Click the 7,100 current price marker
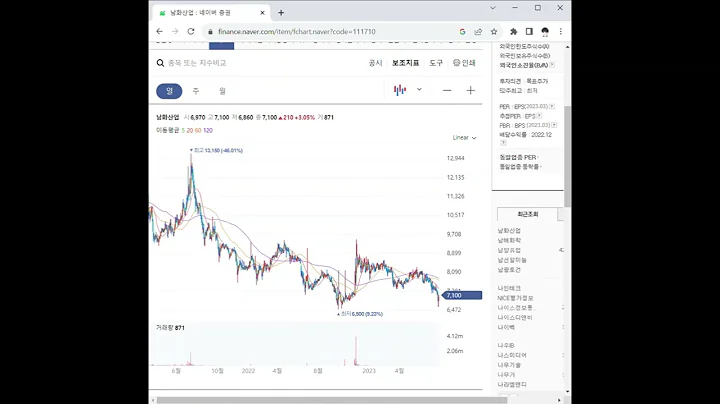720x404 pixels. click(x=462, y=295)
